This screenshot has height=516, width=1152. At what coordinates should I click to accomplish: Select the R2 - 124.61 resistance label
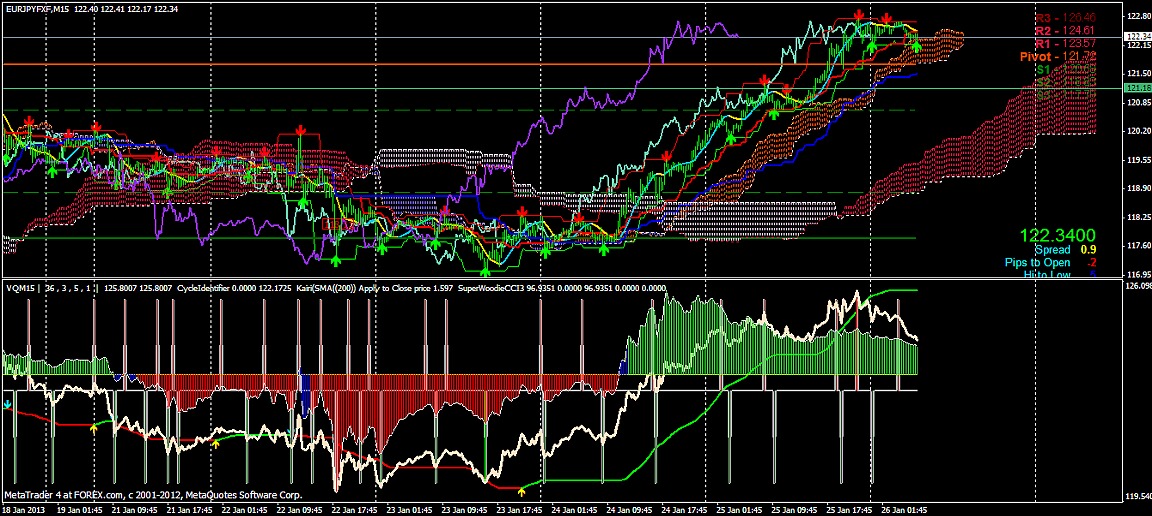click(x=1066, y=30)
